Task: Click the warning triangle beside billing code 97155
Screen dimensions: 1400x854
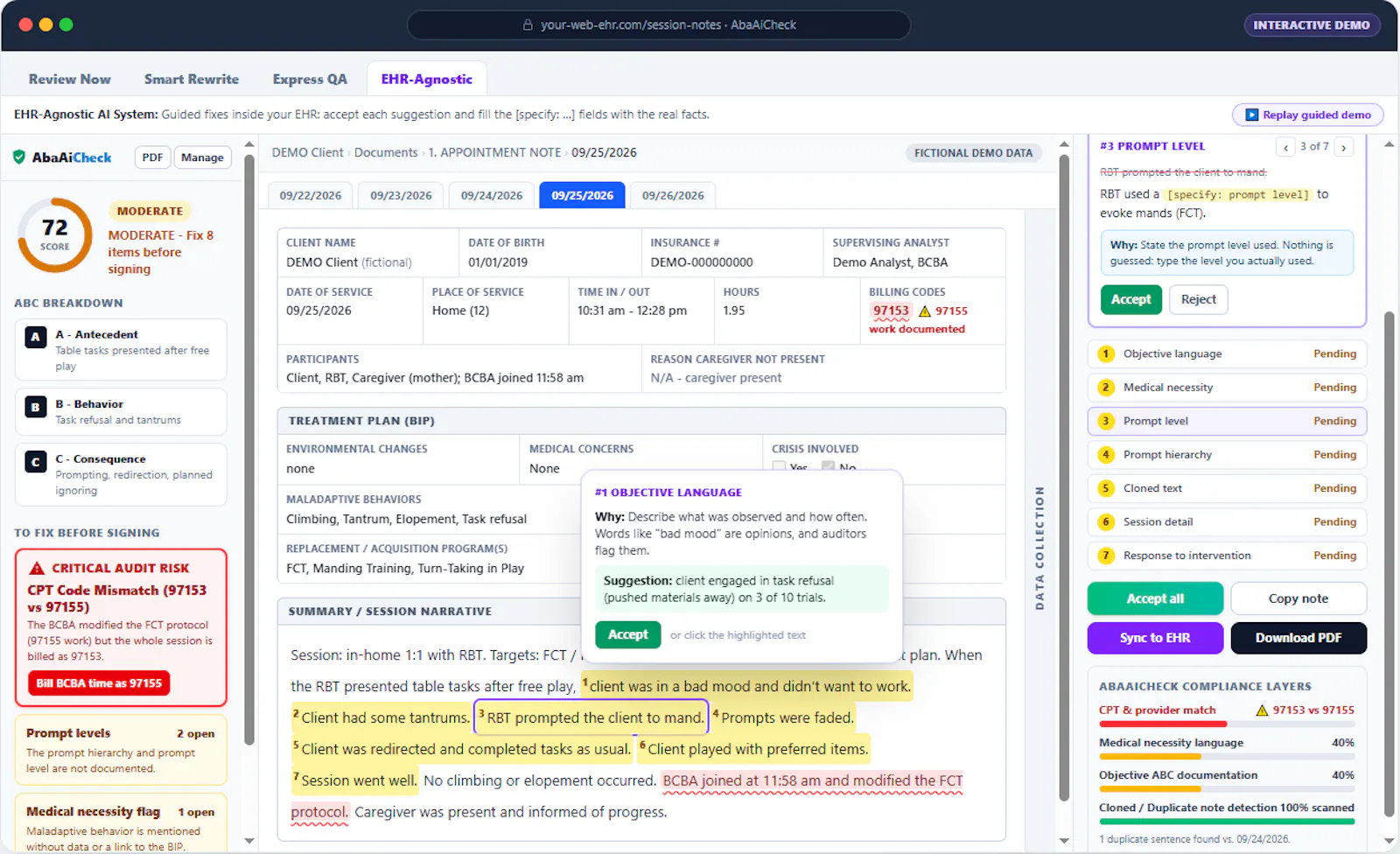Action: (x=924, y=311)
